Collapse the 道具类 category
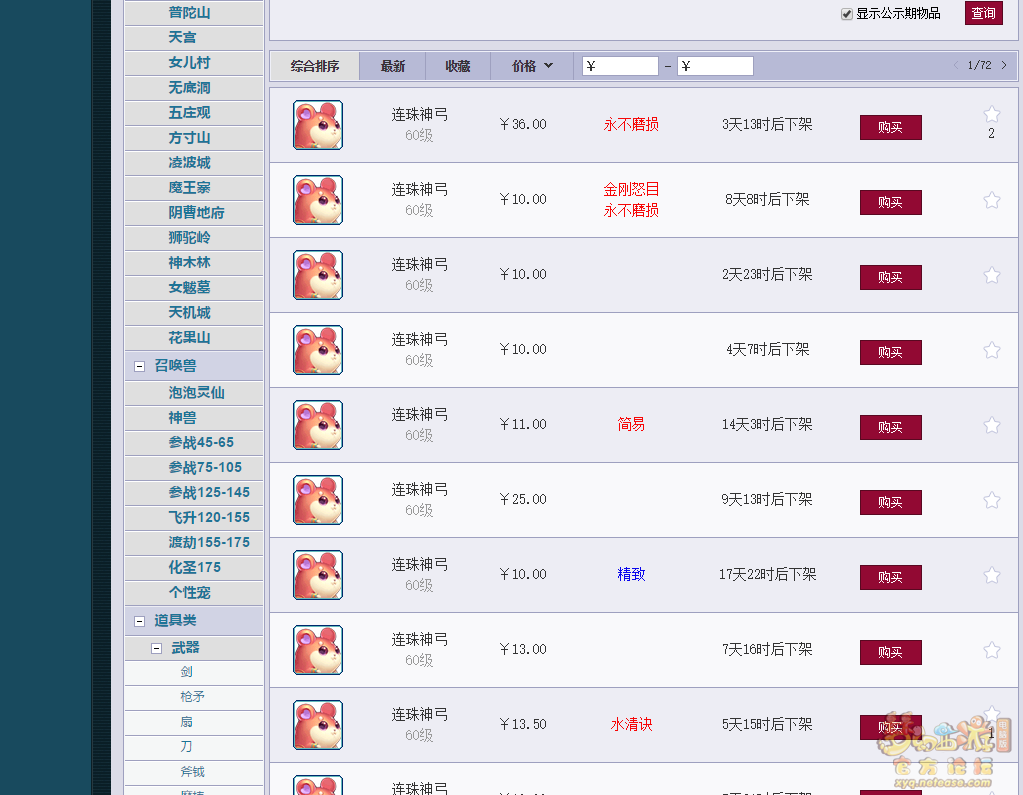Screen dimensions: 1023x795 (139, 622)
